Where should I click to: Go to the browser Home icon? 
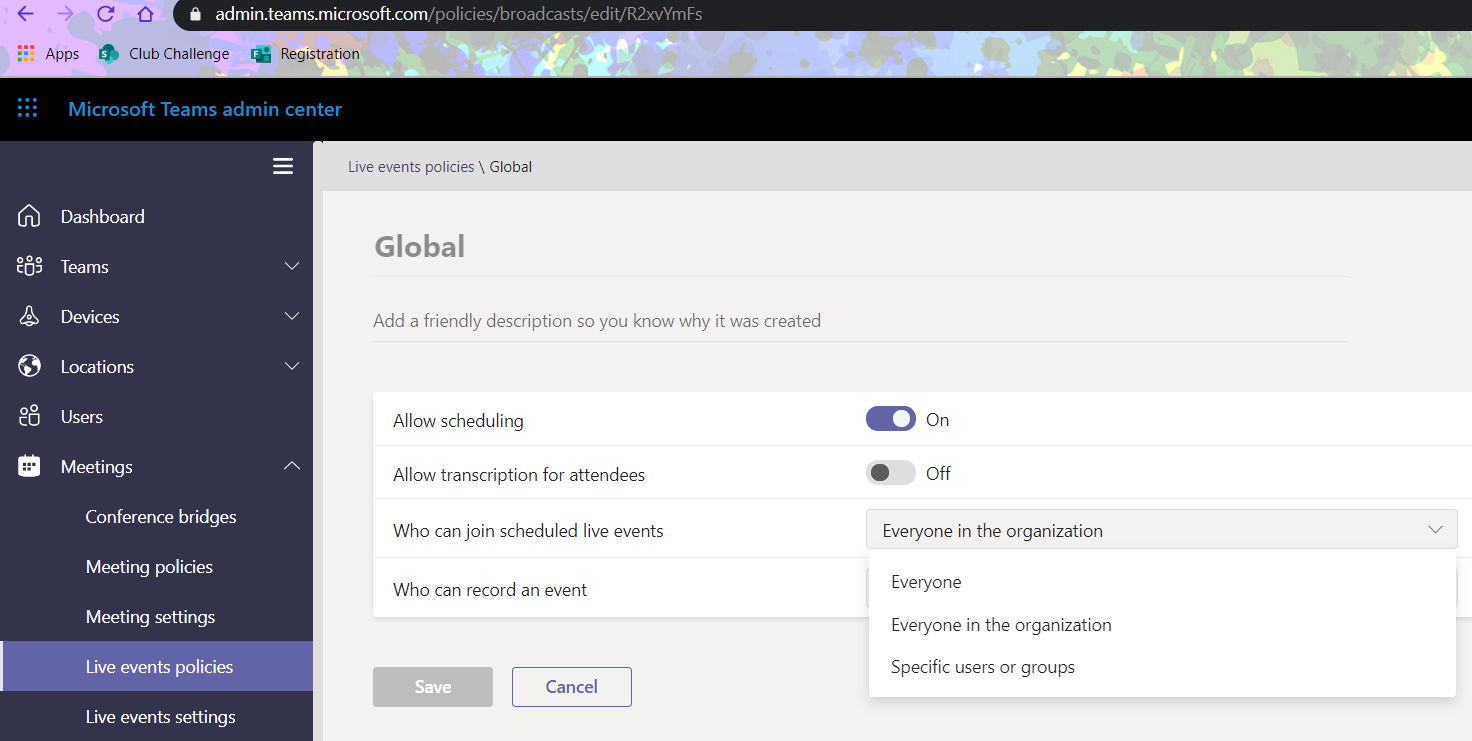coord(146,14)
